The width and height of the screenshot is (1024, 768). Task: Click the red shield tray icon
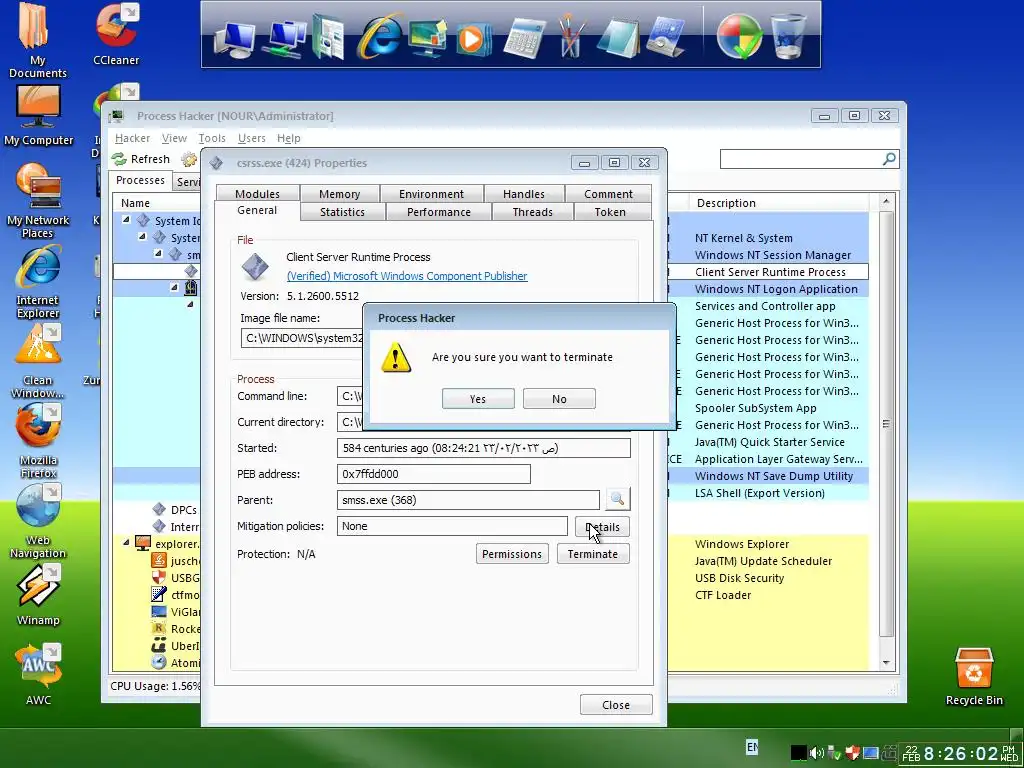tap(852, 753)
